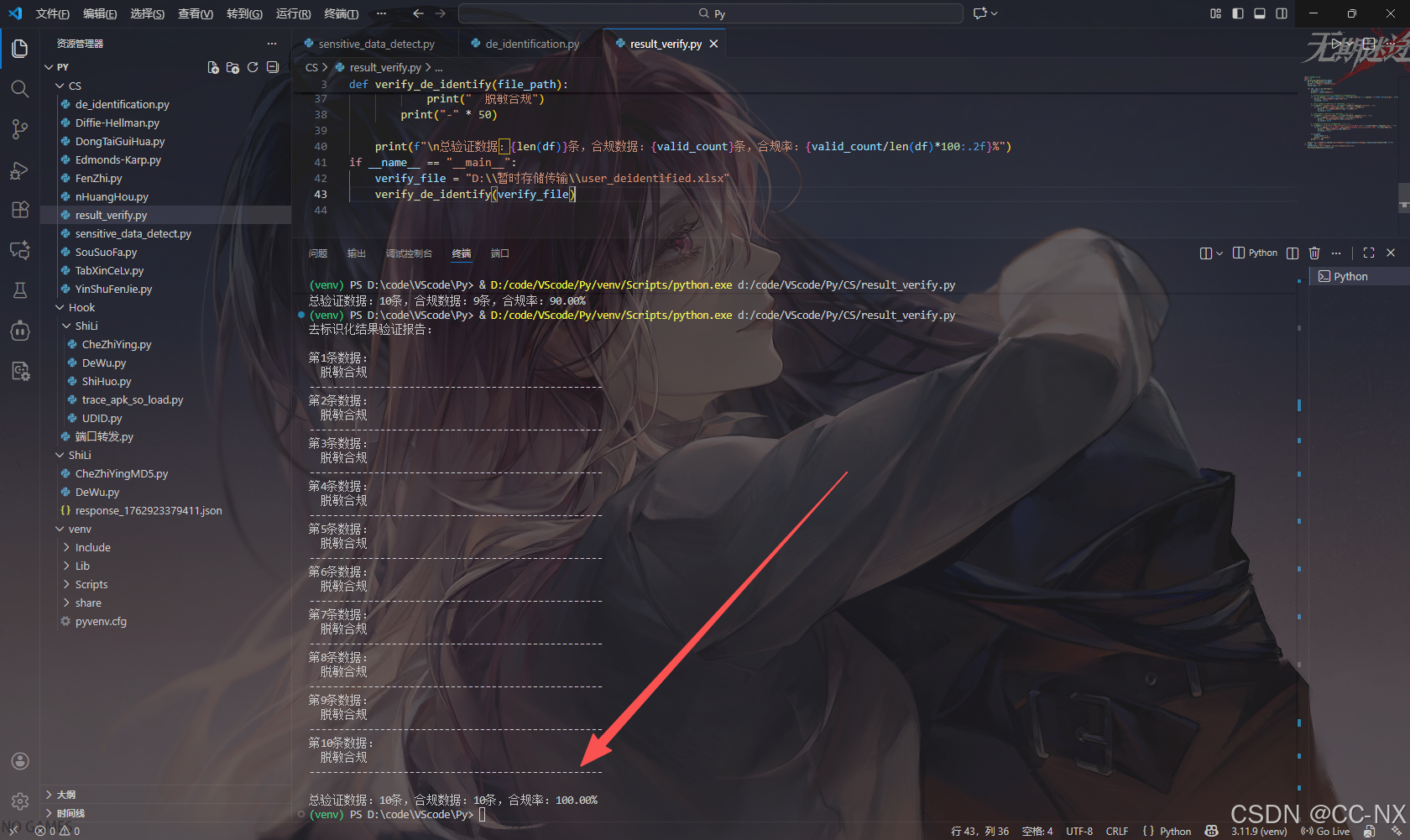Go to line via 行 43, 列 36
Screen dimensions: 1410x840
click(x=980, y=831)
